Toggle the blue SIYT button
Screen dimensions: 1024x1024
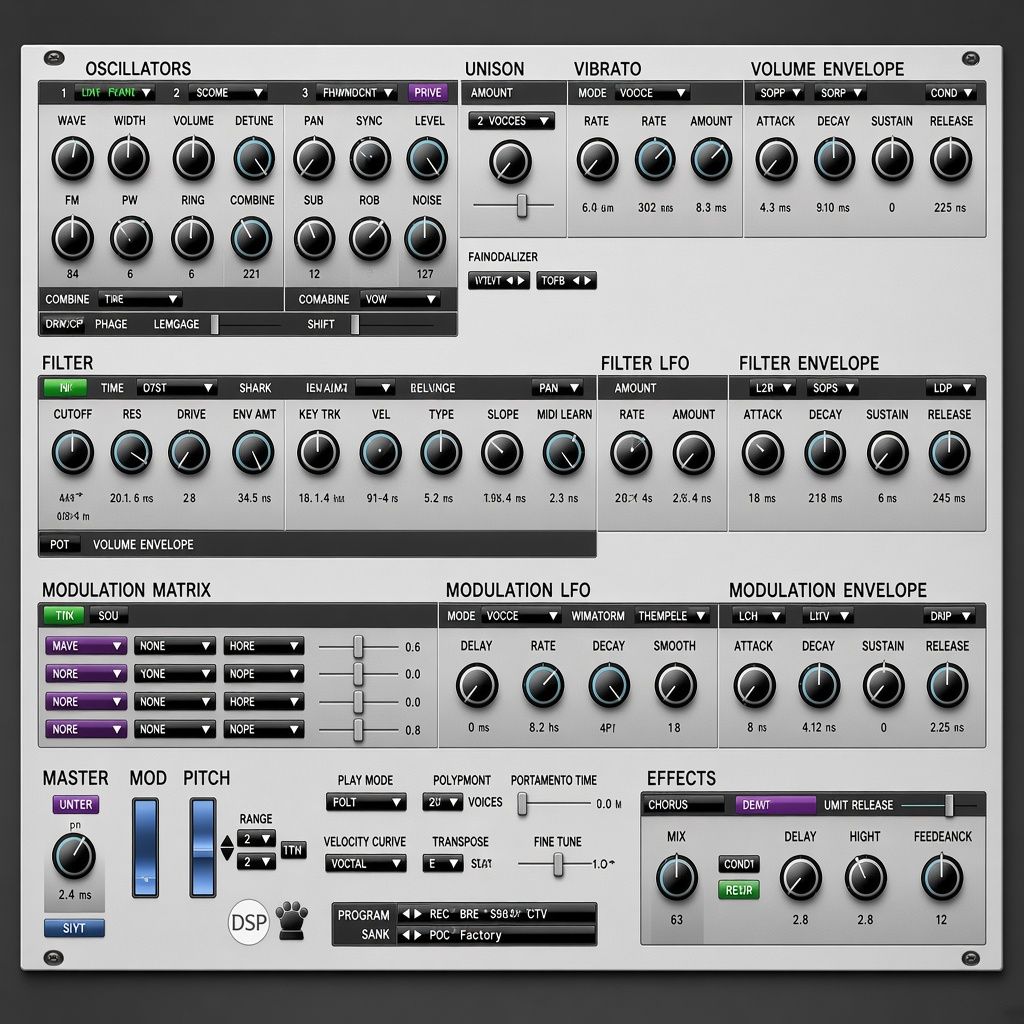(74, 928)
